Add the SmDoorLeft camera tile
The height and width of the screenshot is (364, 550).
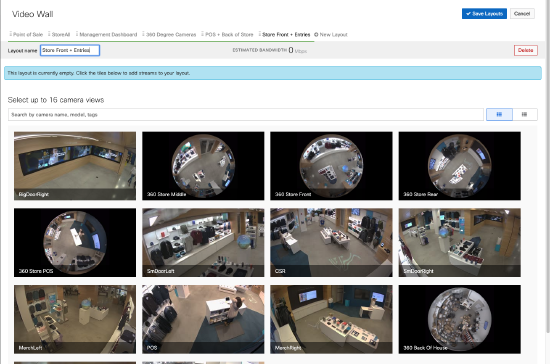click(203, 242)
